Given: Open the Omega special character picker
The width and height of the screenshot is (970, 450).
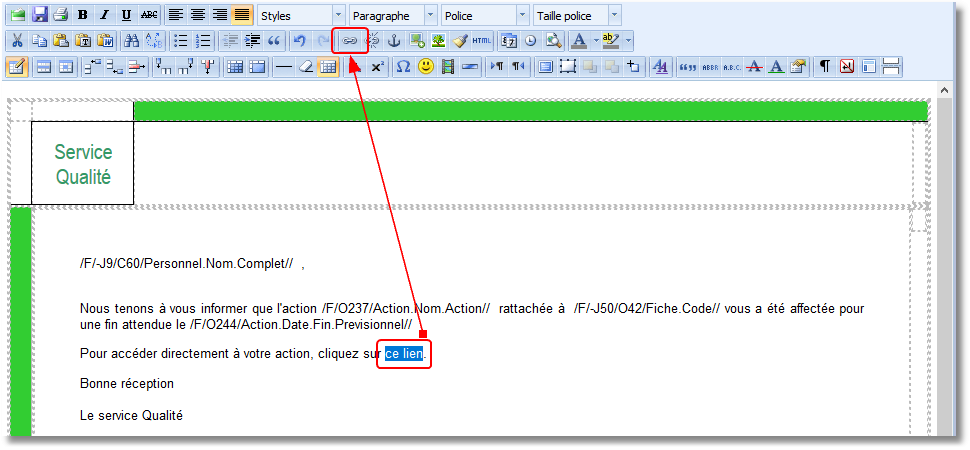Looking at the screenshot, I should tap(403, 67).
